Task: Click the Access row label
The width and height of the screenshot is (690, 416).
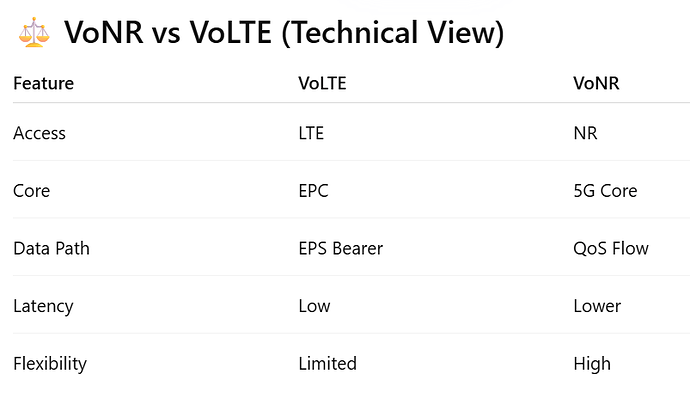Action: (39, 132)
